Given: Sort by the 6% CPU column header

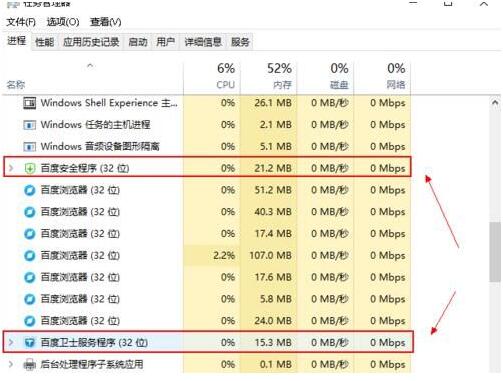Looking at the screenshot, I should click(212, 77).
